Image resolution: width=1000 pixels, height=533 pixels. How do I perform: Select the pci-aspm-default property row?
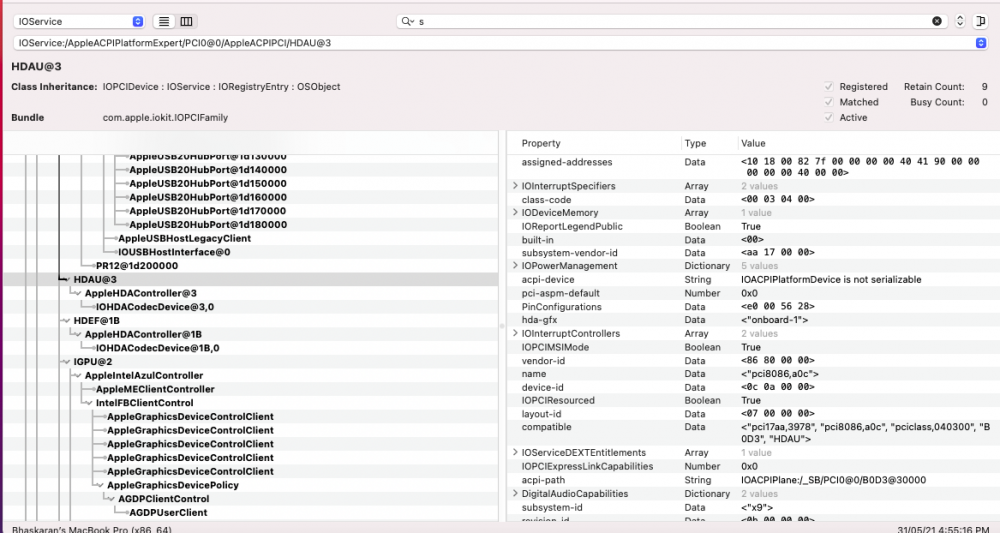coord(753,293)
